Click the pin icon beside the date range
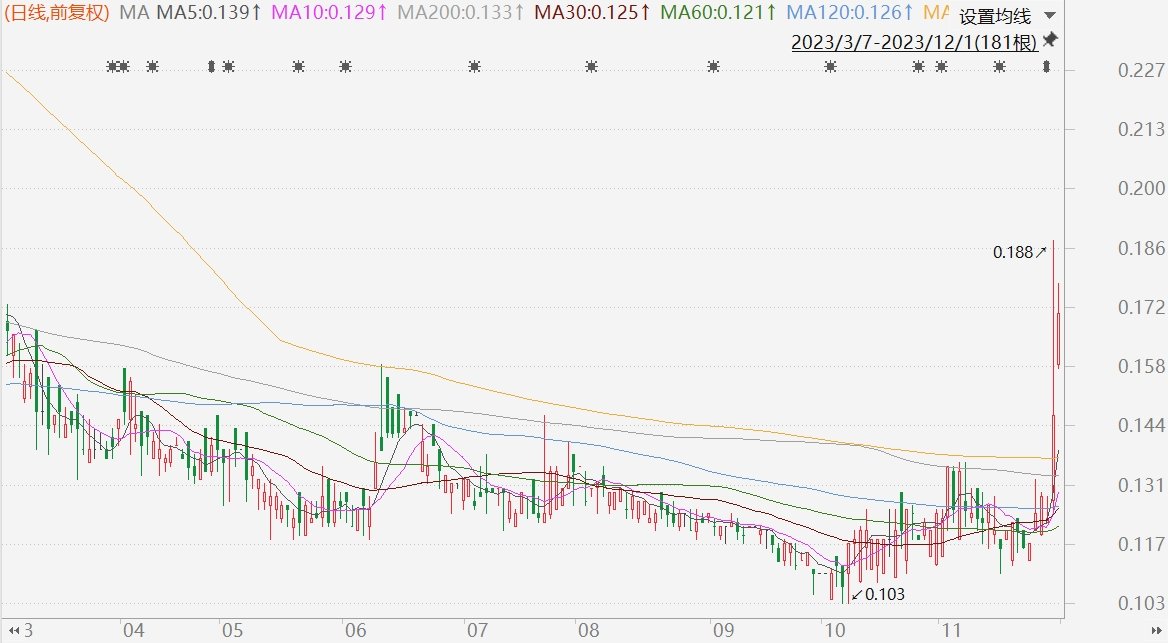The height and width of the screenshot is (643, 1168). tap(1050, 39)
